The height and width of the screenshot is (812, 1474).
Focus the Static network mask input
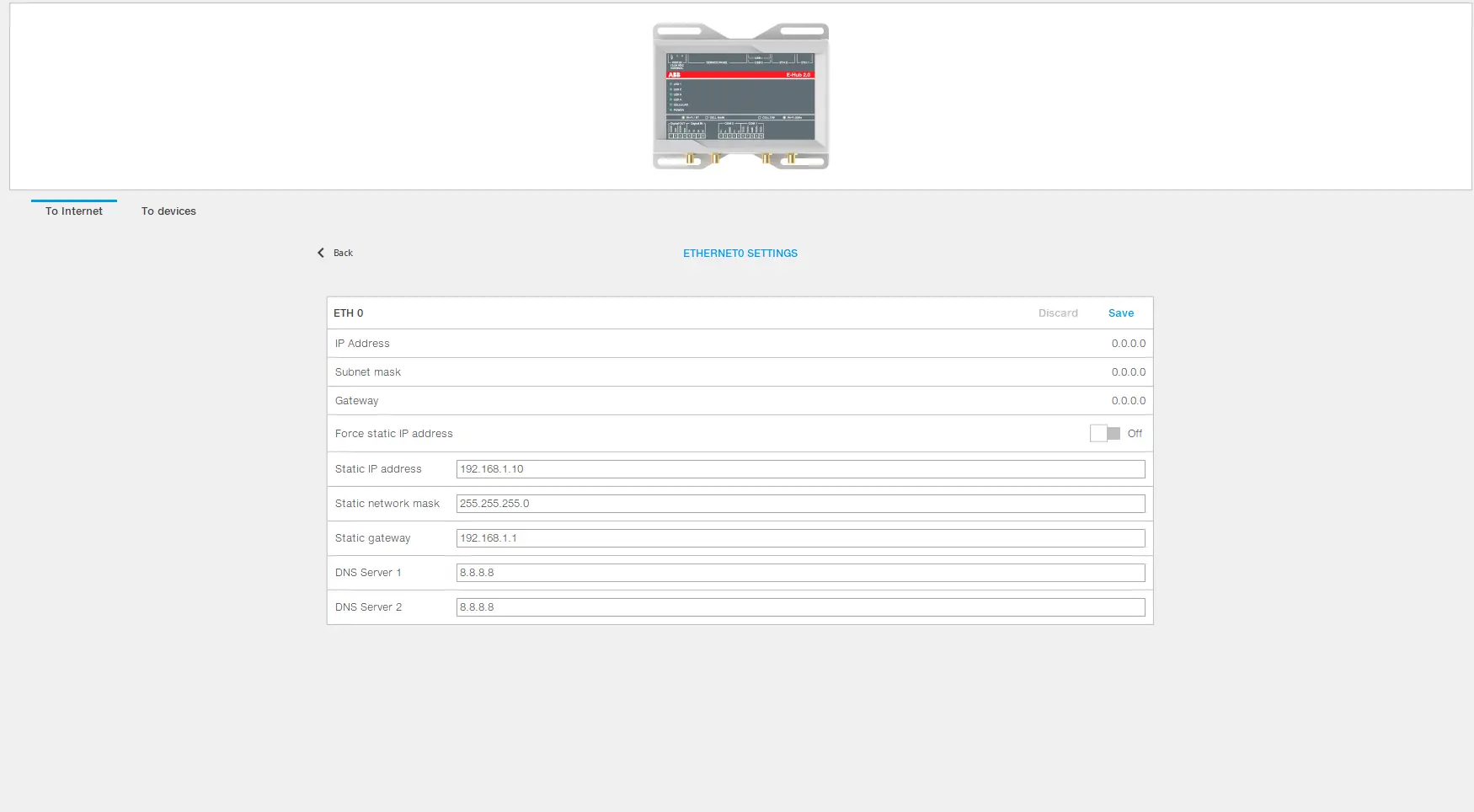tap(800, 504)
